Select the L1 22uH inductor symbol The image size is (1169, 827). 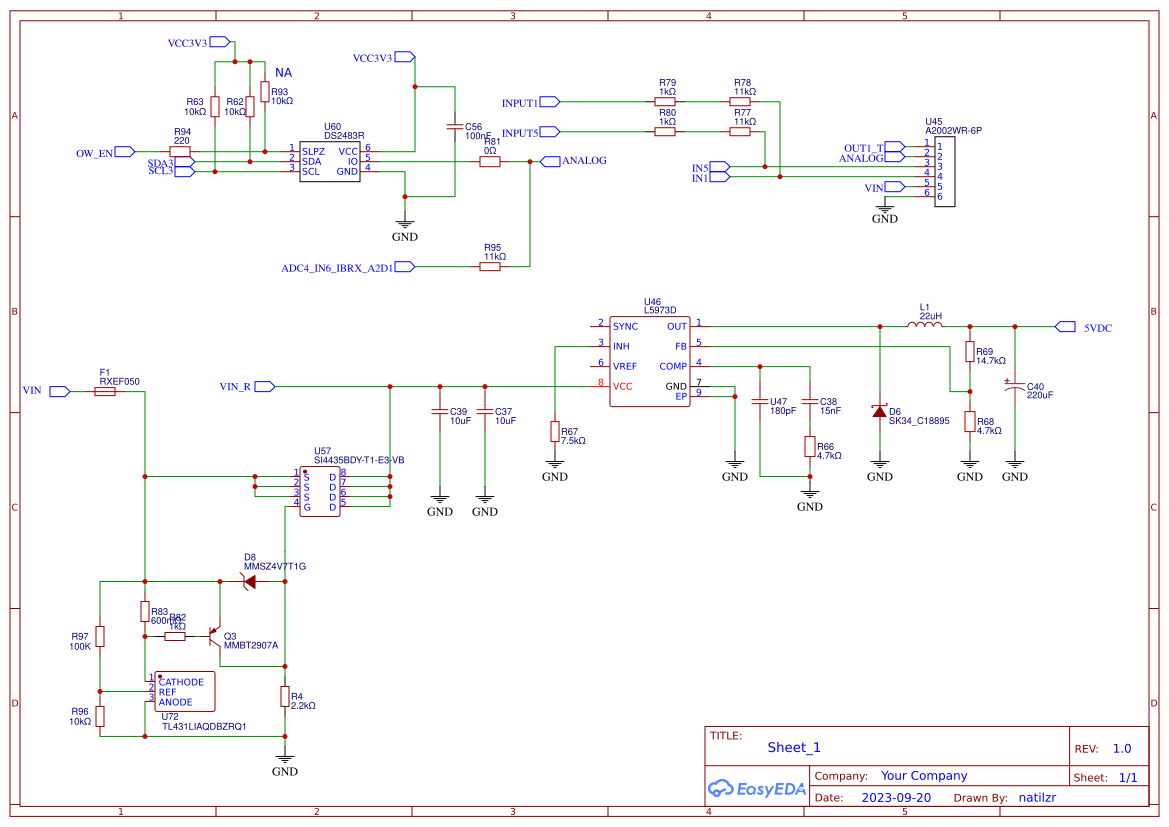(x=925, y=325)
